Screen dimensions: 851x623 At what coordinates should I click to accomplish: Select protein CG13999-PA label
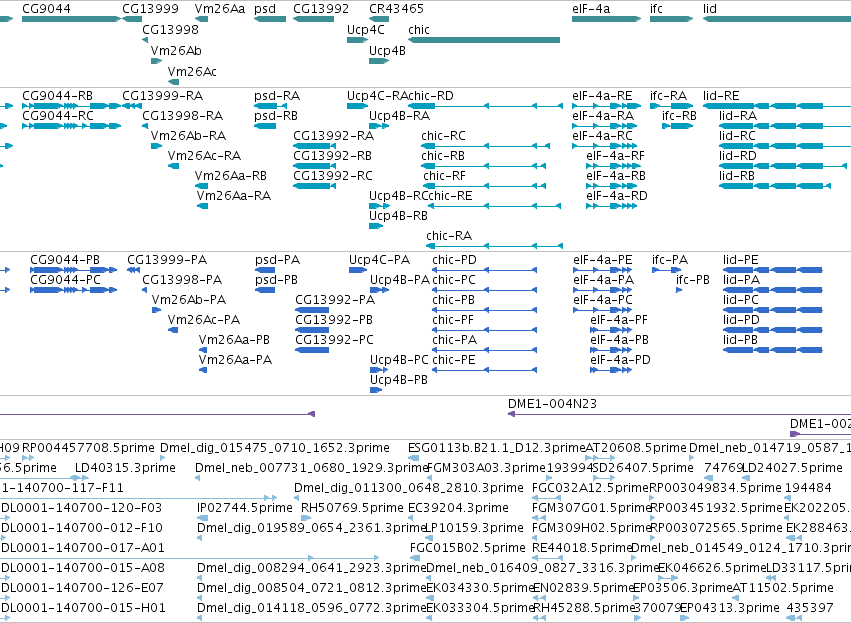pos(167,260)
